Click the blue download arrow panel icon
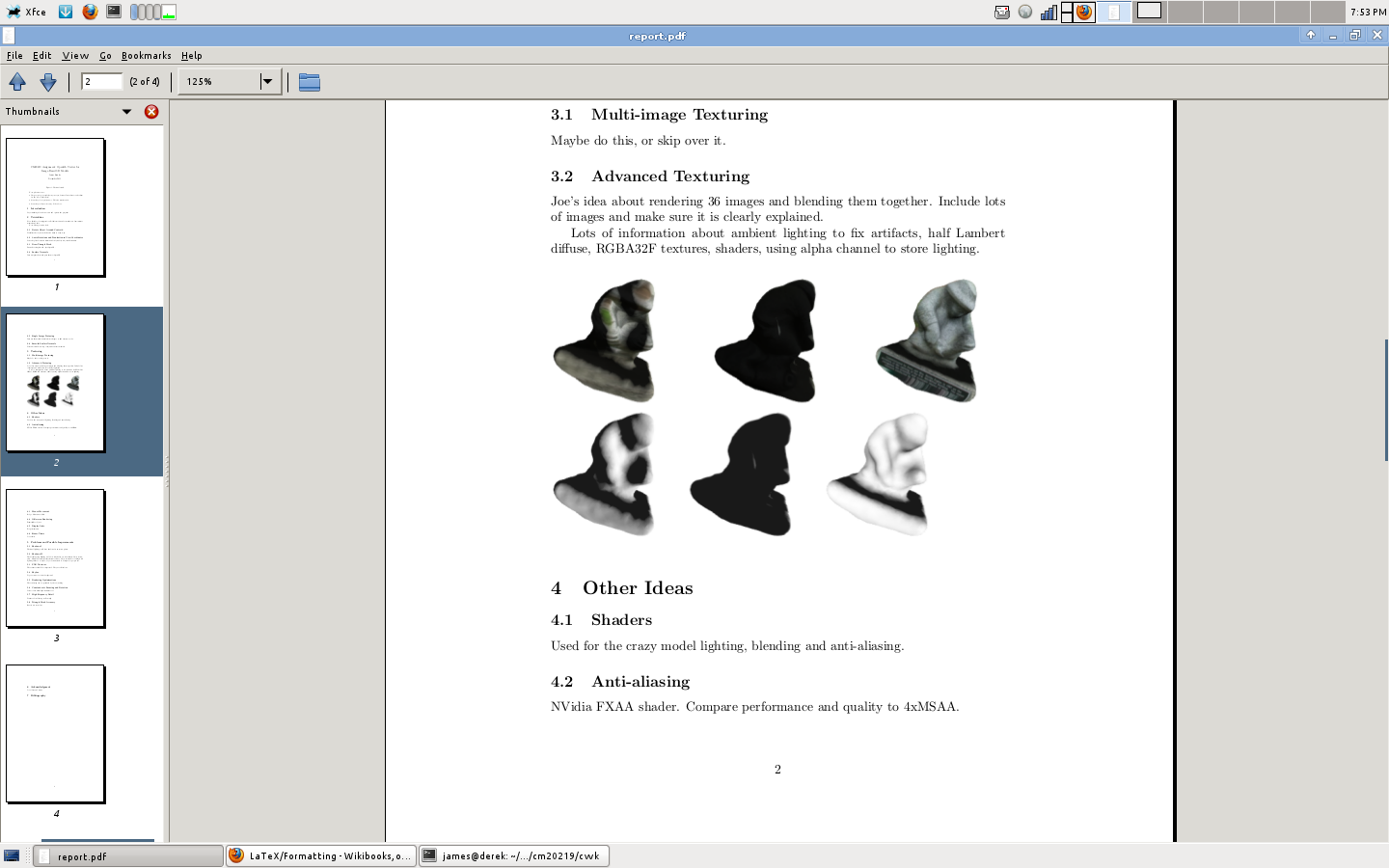Image resolution: width=1389 pixels, height=868 pixels. [x=66, y=12]
